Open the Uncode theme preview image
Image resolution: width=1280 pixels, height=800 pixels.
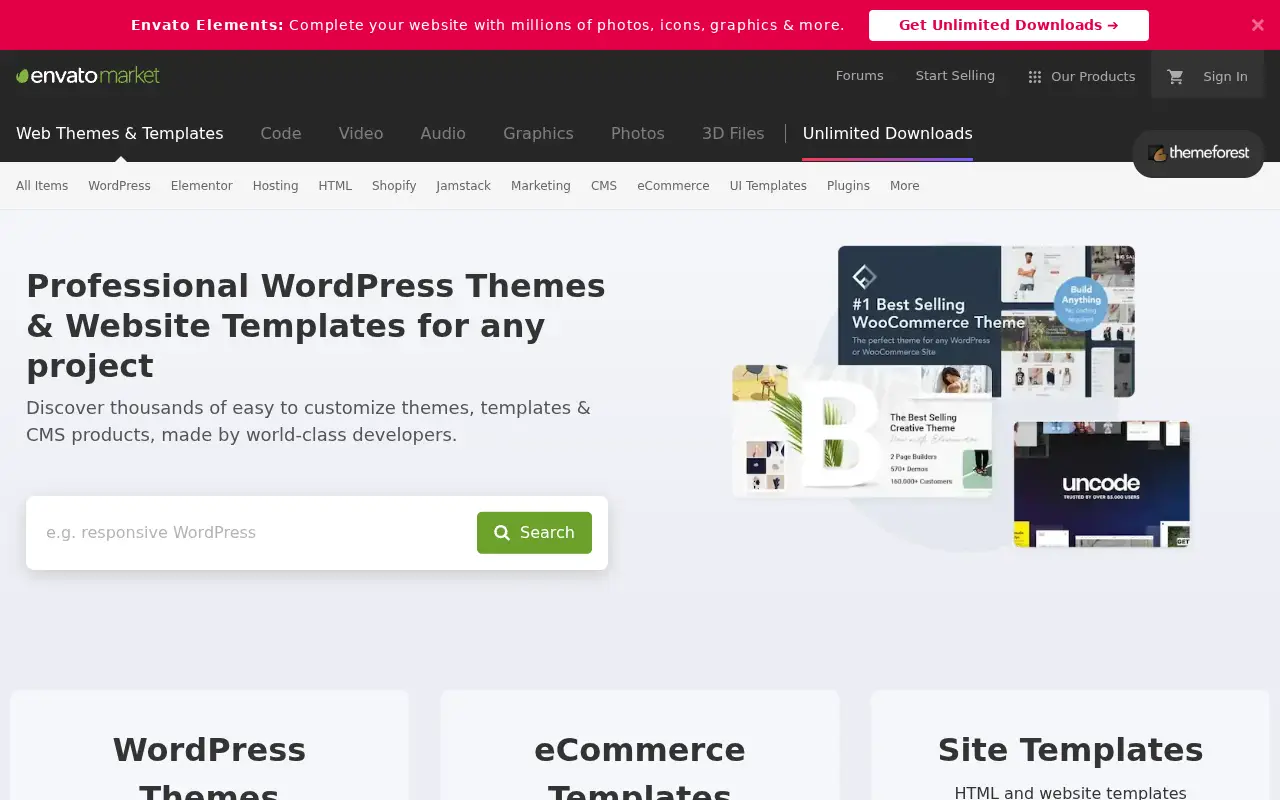(1102, 484)
